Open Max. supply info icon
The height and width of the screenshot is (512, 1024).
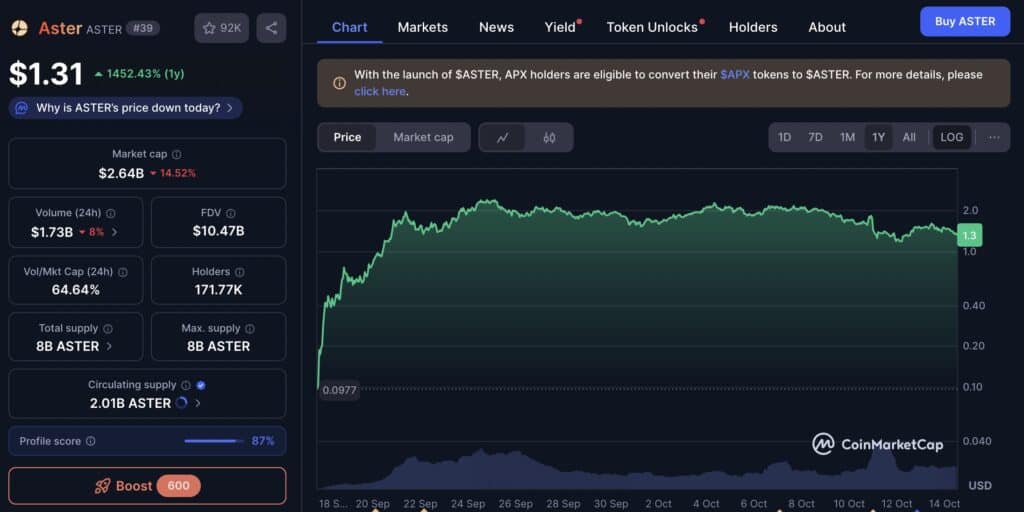[x=249, y=328]
